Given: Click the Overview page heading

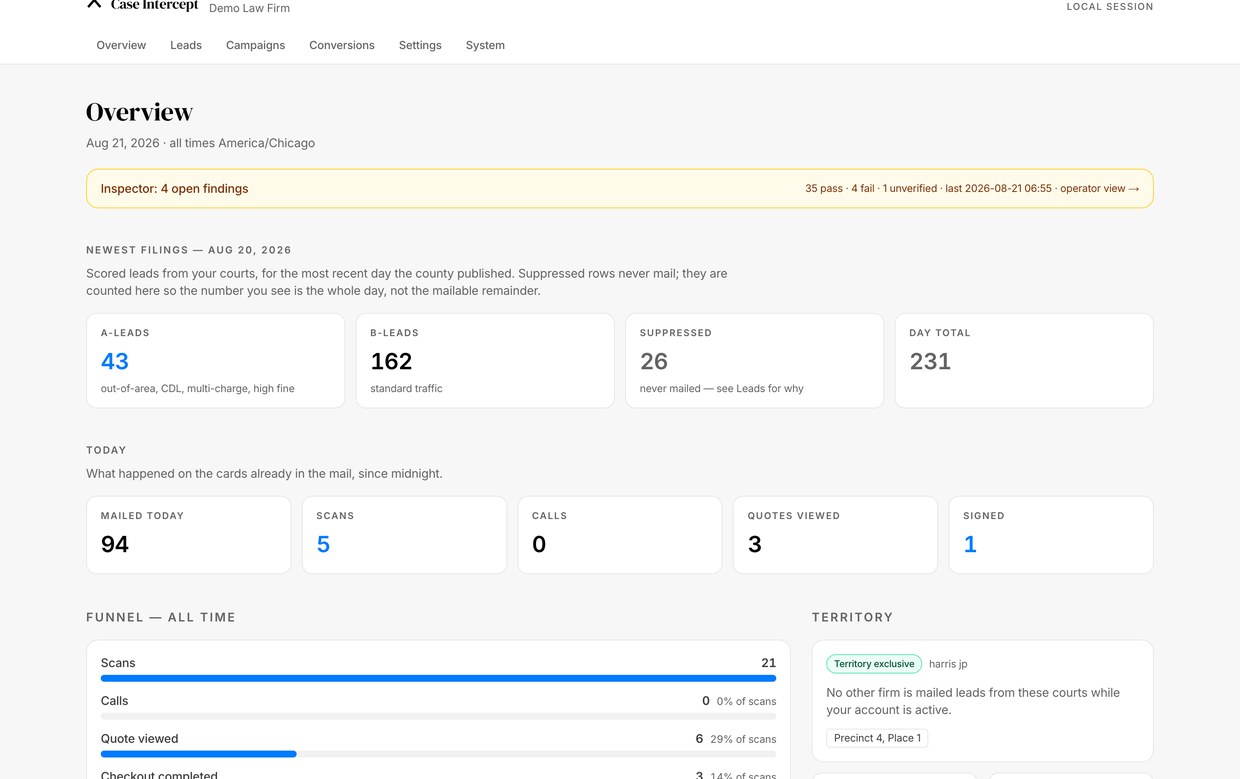Looking at the screenshot, I should click(139, 112).
